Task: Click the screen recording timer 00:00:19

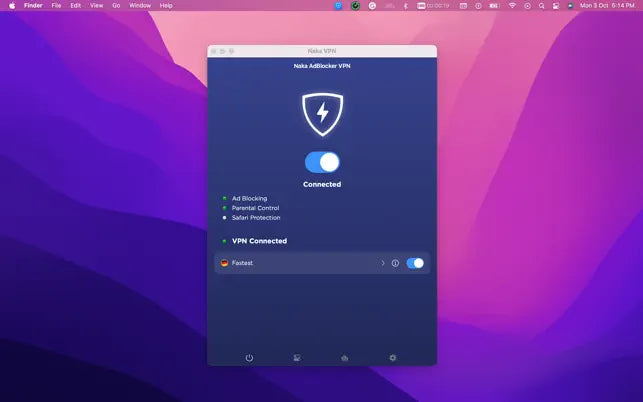Action: pyautogui.click(x=433, y=6)
